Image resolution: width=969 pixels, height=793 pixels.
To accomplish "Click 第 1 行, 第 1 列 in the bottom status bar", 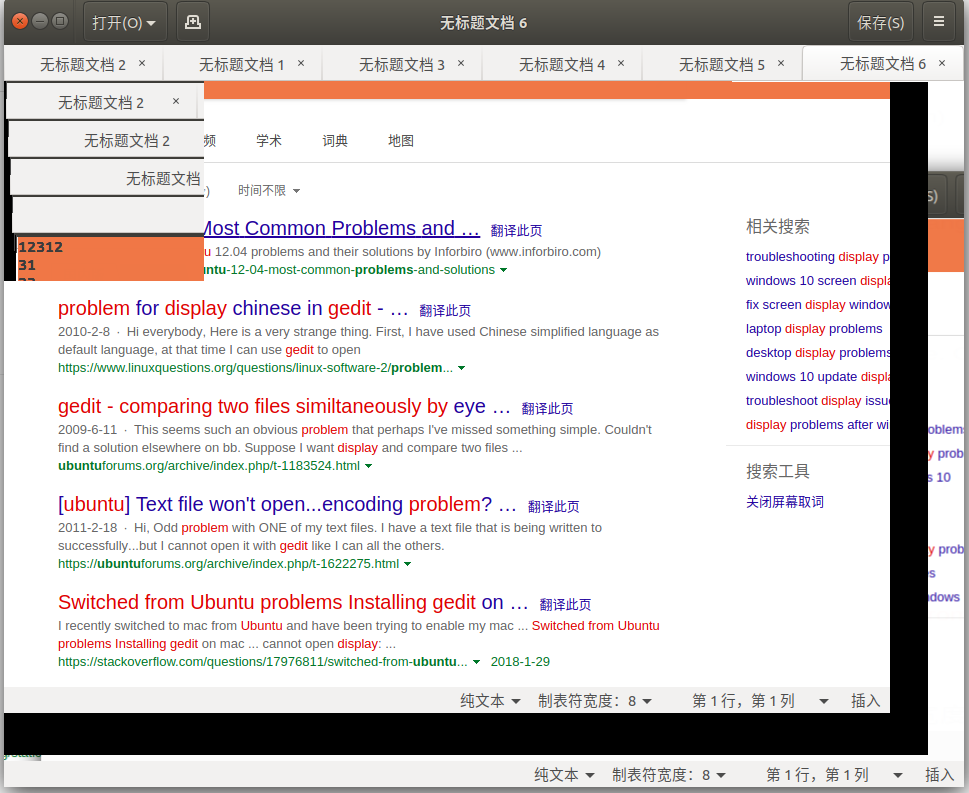I will click(818, 775).
